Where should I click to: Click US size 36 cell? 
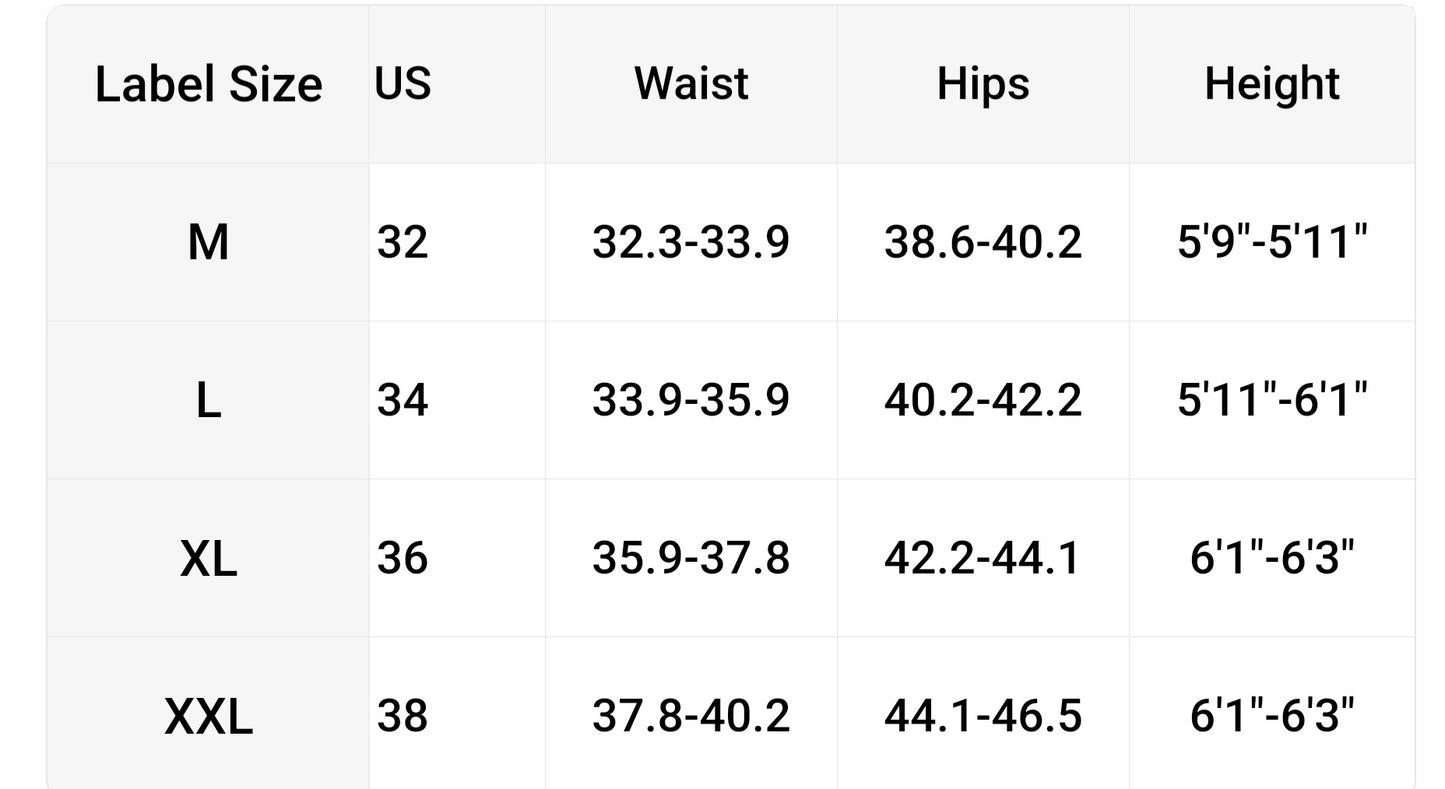coord(403,558)
